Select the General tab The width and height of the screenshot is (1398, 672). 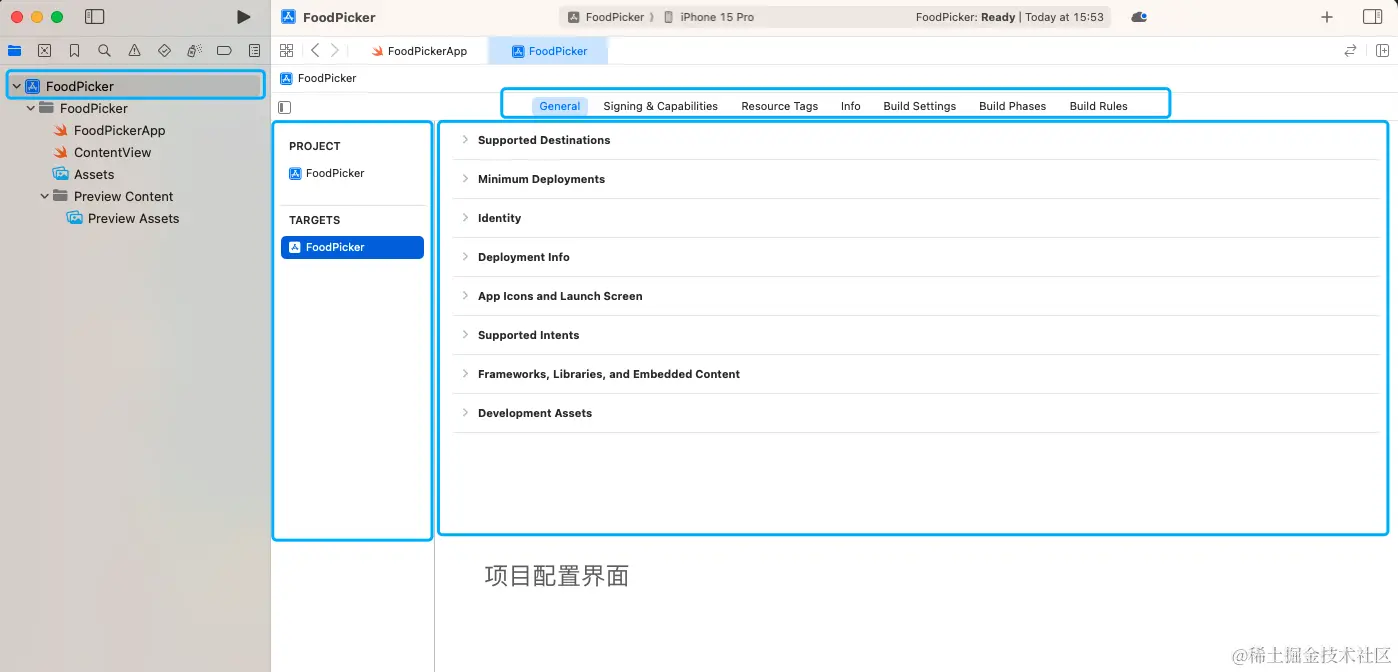560,106
